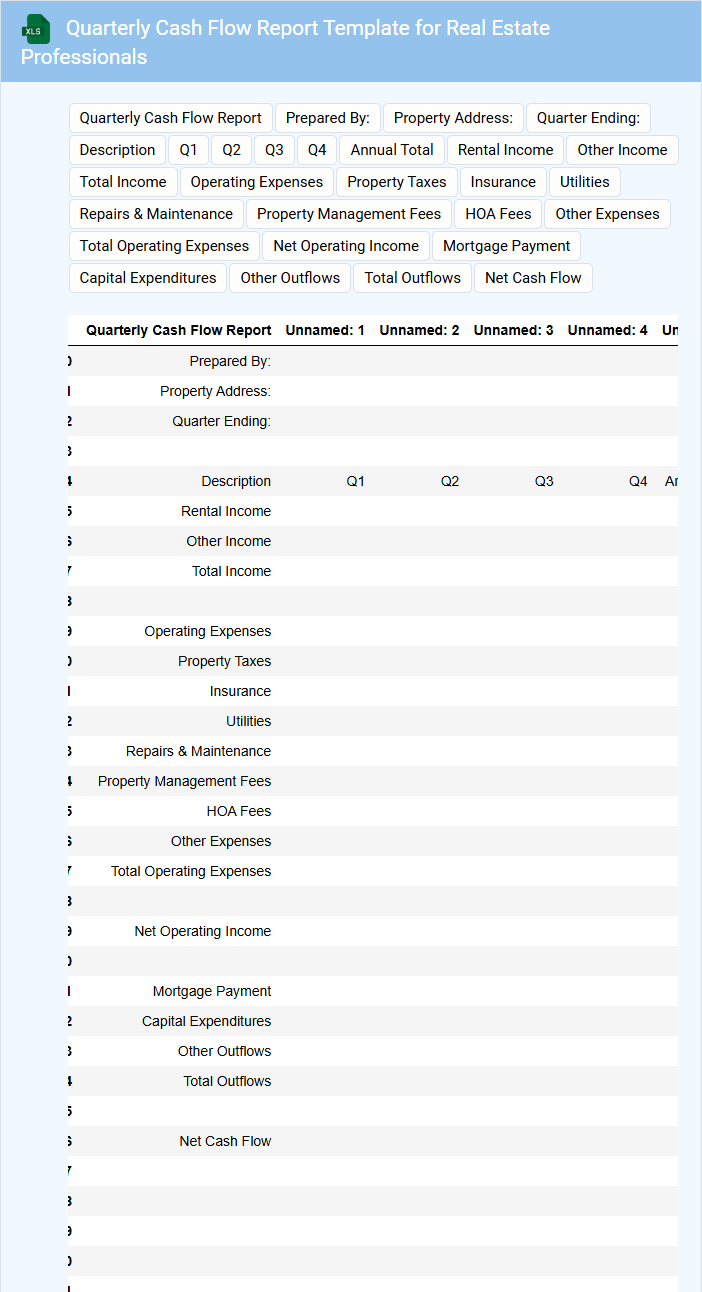
Task: Select the Quarter Ending: tag
Action: (x=588, y=118)
